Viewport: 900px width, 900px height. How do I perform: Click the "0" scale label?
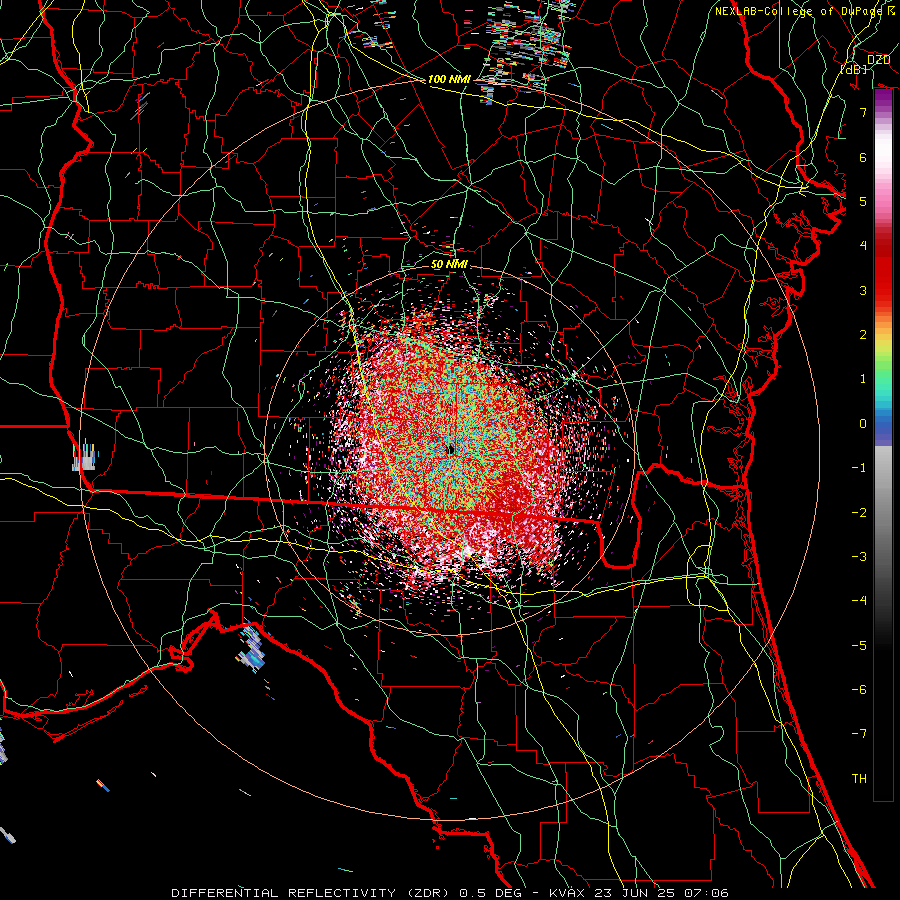tap(863, 424)
